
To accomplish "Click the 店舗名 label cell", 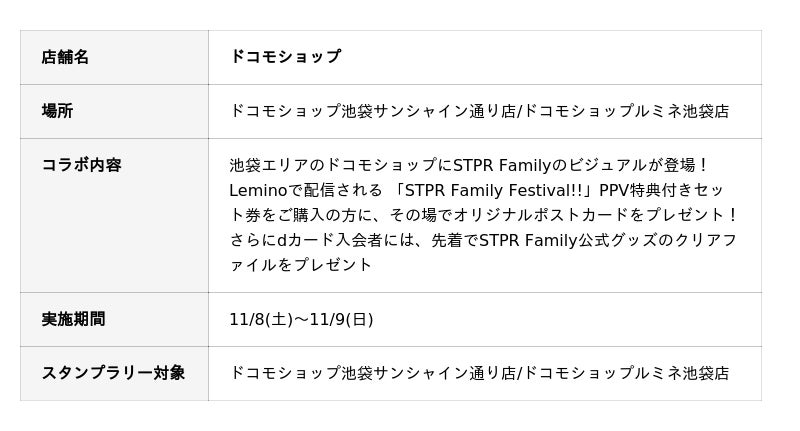I will coord(65,57).
